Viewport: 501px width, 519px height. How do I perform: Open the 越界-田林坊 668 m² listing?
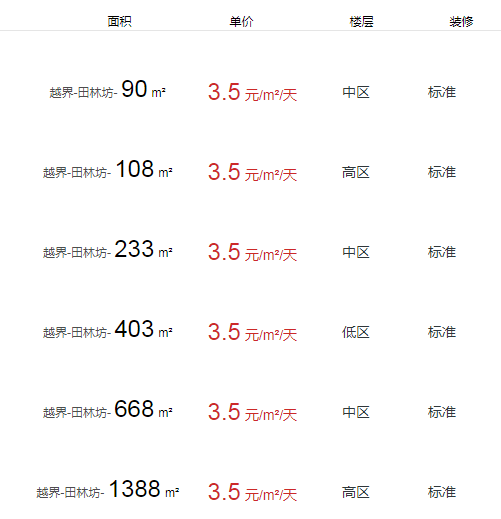[x=108, y=410]
